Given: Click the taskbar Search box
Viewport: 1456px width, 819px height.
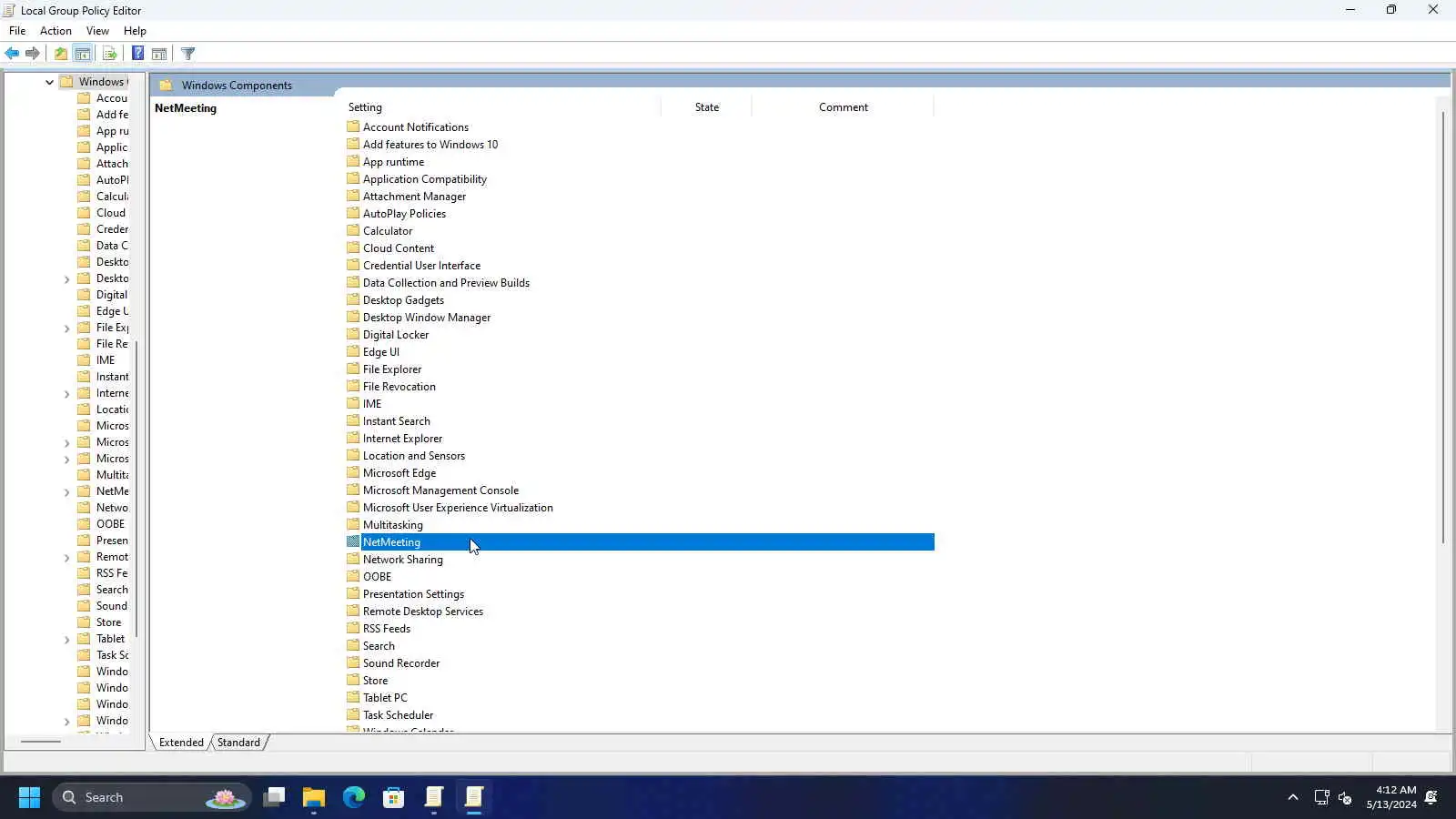Looking at the screenshot, I should click(151, 797).
